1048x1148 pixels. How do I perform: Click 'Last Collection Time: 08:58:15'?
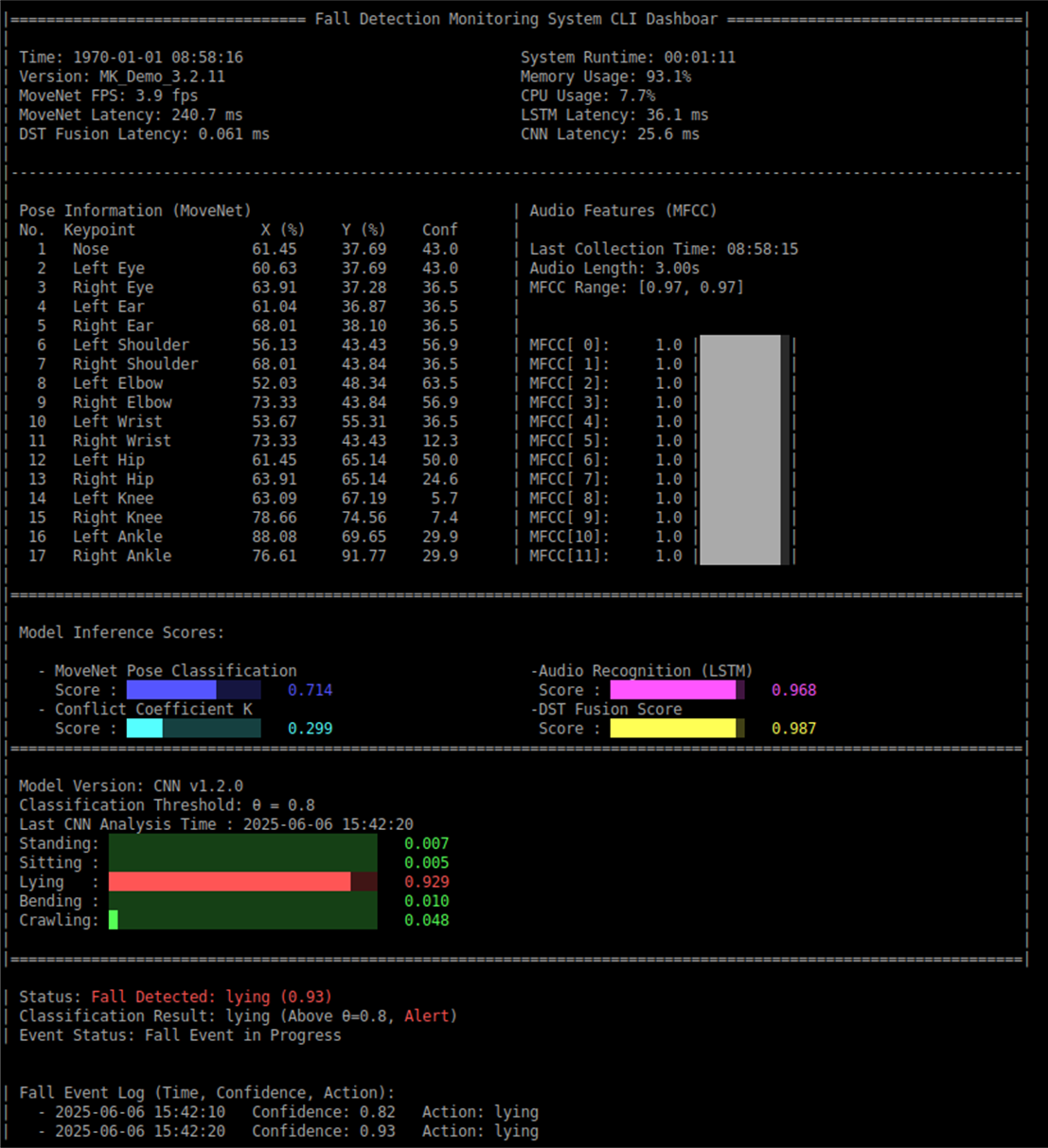(x=664, y=249)
